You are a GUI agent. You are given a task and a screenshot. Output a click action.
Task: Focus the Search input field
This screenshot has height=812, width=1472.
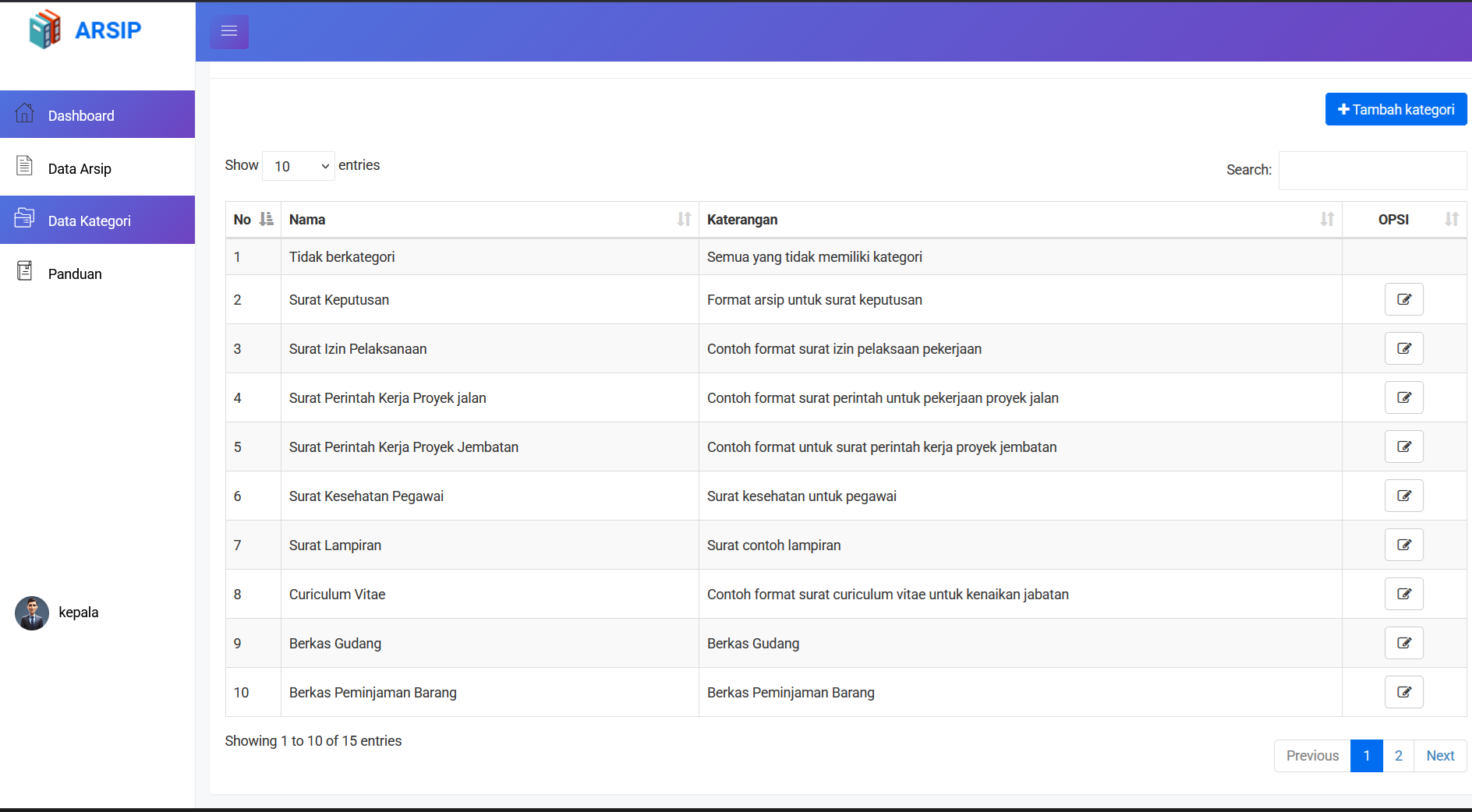coord(1372,170)
